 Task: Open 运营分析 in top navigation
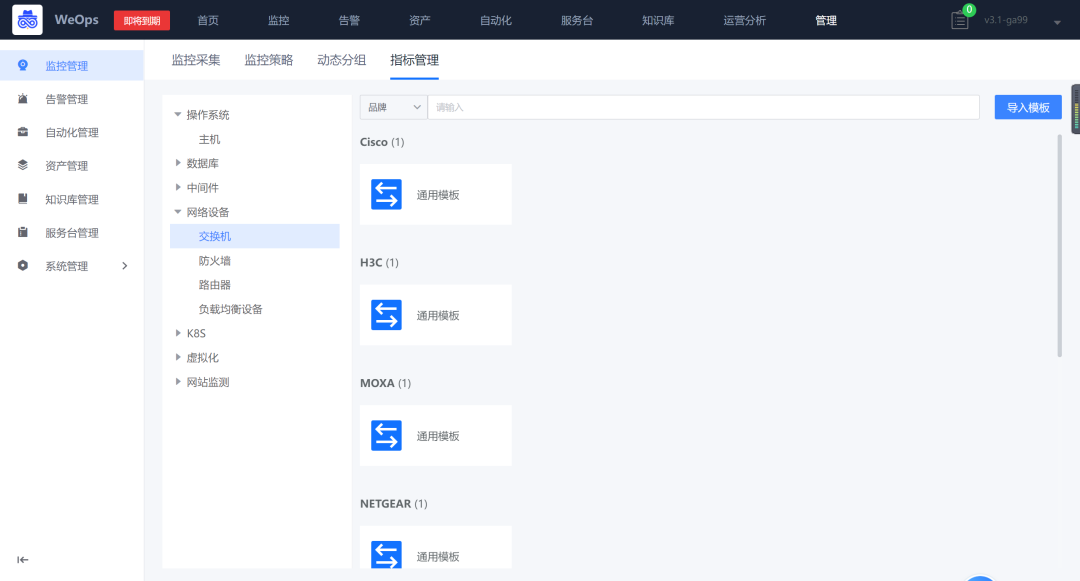tap(745, 21)
